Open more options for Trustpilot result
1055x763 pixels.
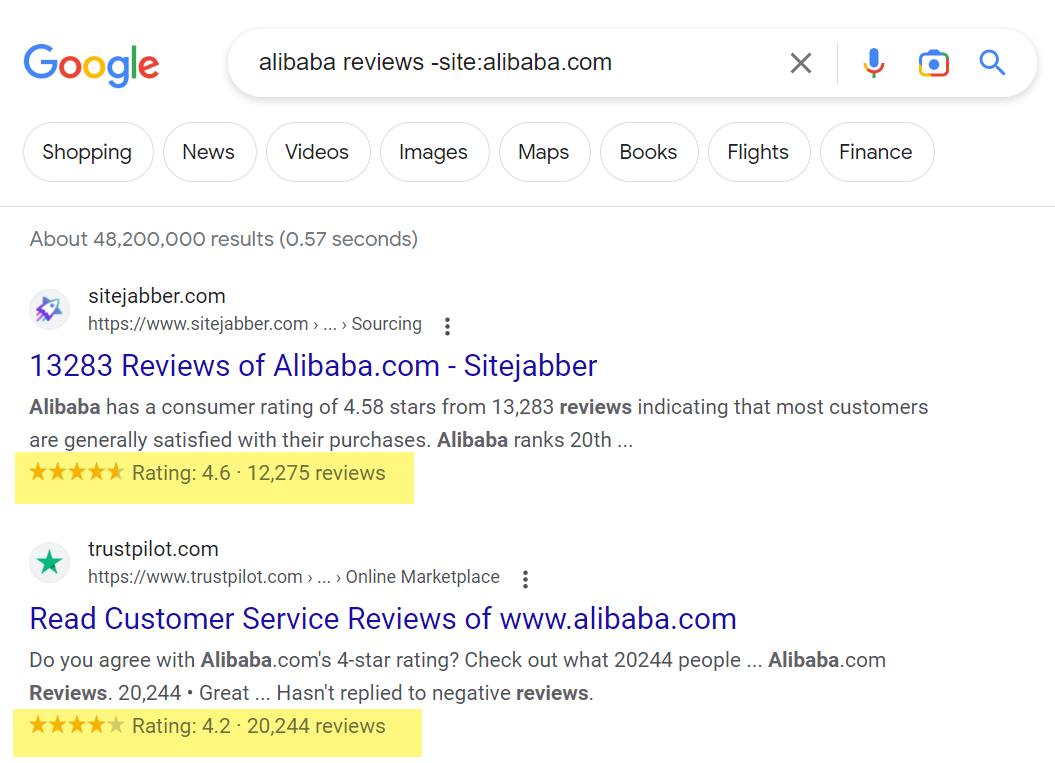(x=525, y=578)
